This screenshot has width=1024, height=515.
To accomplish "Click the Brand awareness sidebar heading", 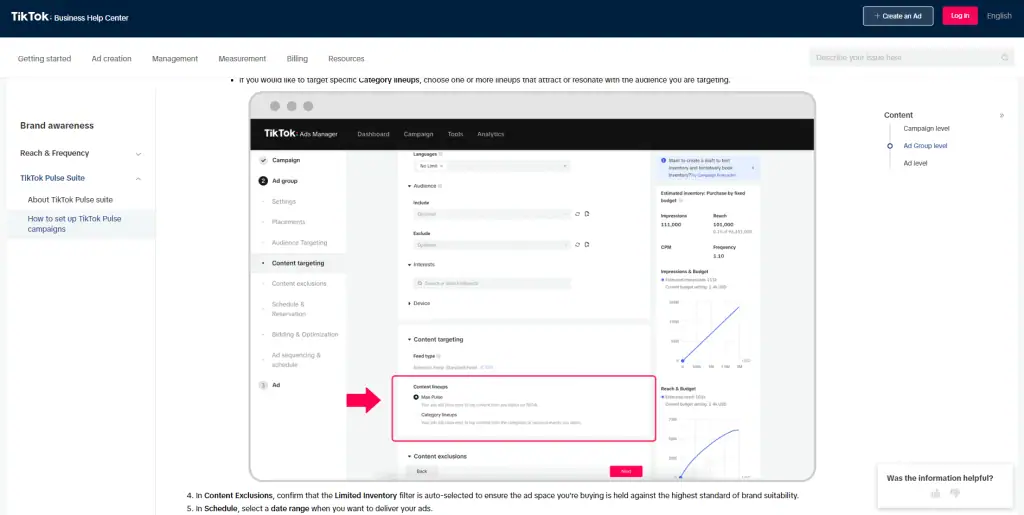I will point(57,125).
